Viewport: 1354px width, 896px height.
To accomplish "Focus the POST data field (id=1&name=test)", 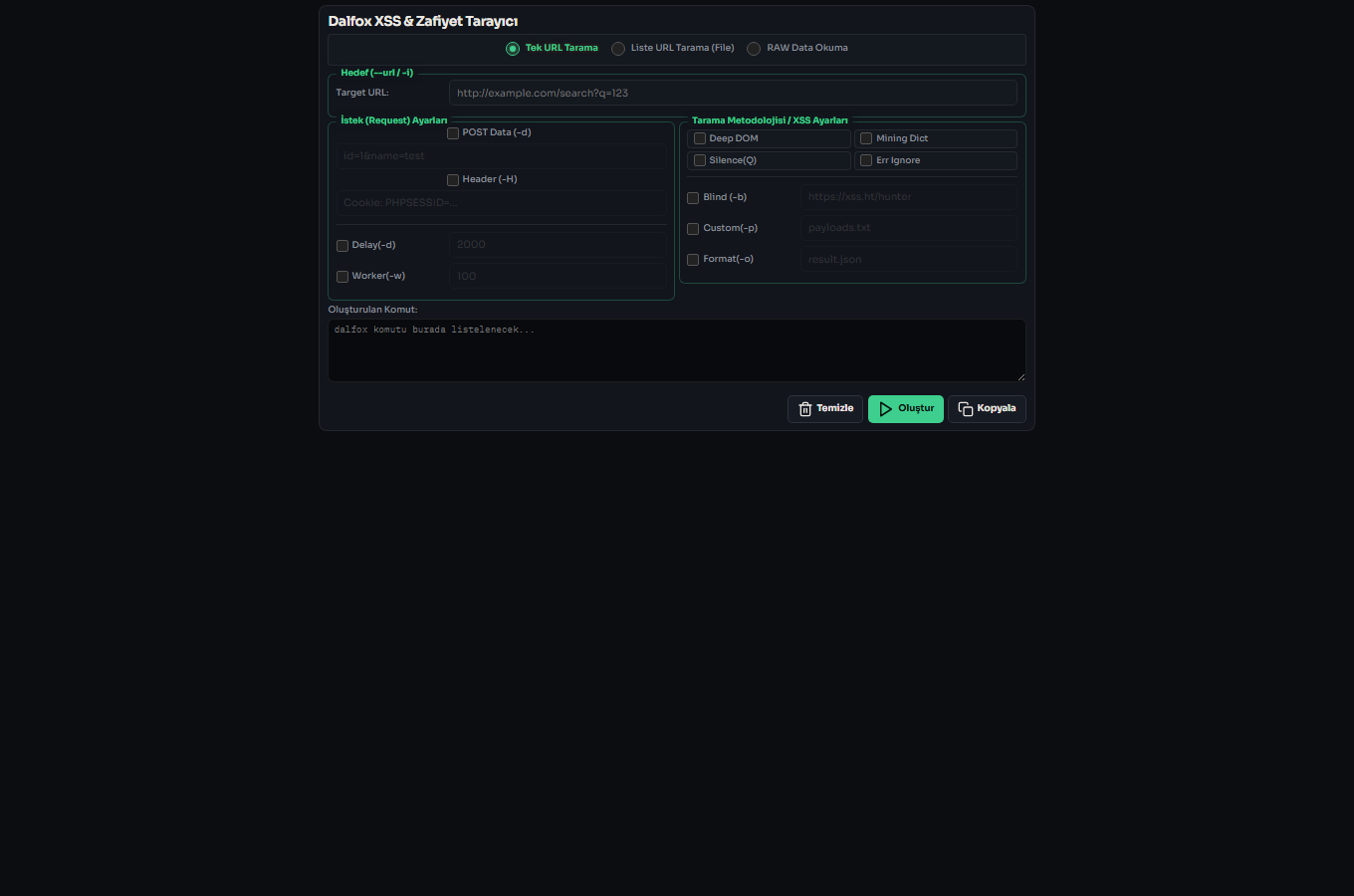I will [502, 156].
